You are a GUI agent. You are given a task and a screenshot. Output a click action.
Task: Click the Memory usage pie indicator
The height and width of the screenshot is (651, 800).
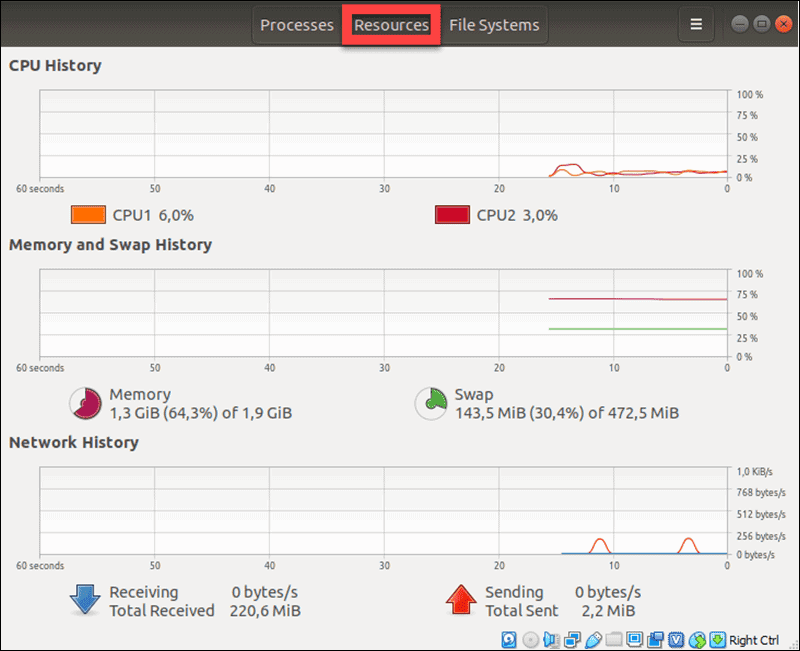[x=88, y=403]
